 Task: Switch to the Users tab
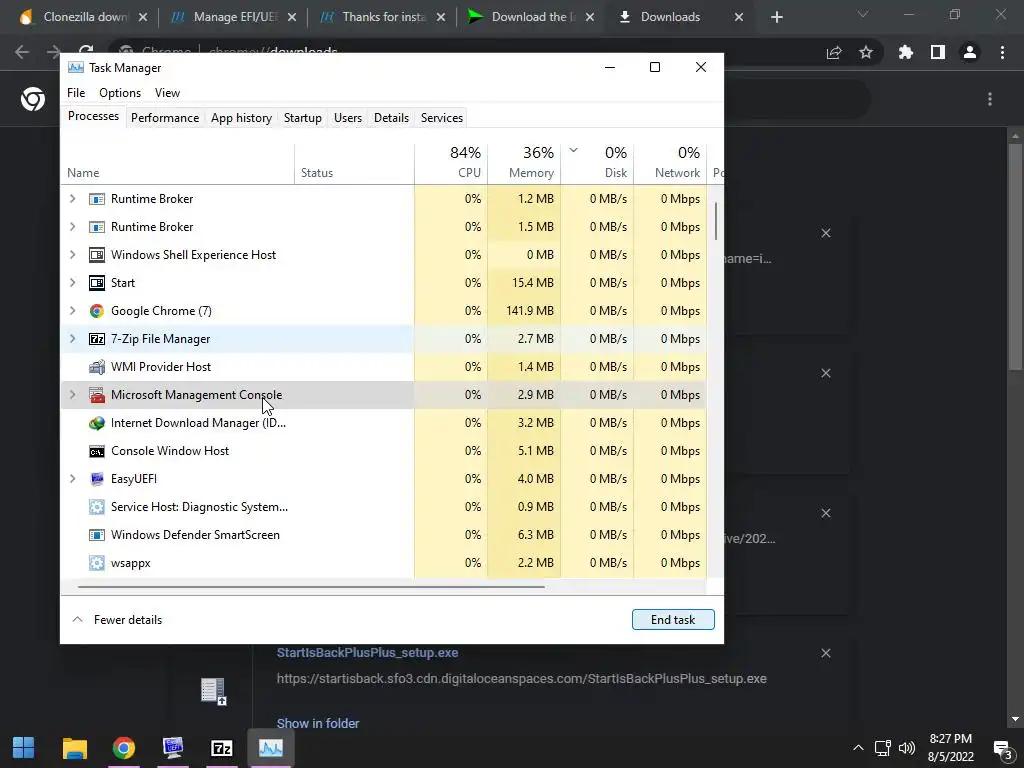tap(347, 118)
